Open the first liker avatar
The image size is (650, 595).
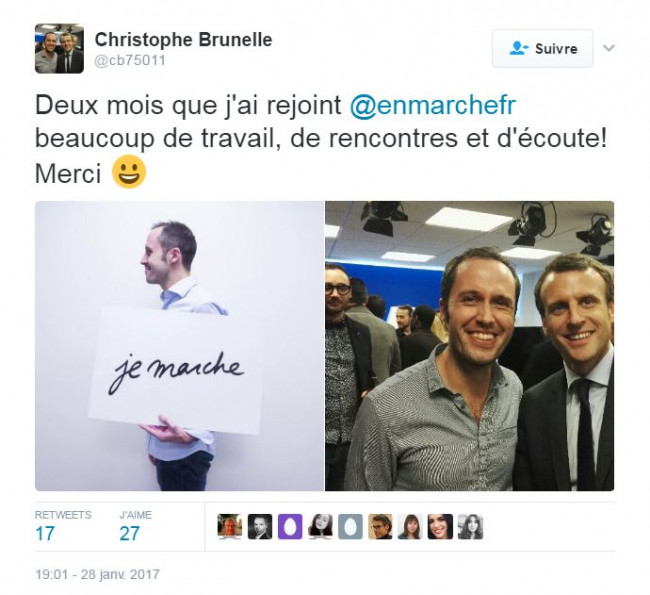pyautogui.click(x=230, y=527)
